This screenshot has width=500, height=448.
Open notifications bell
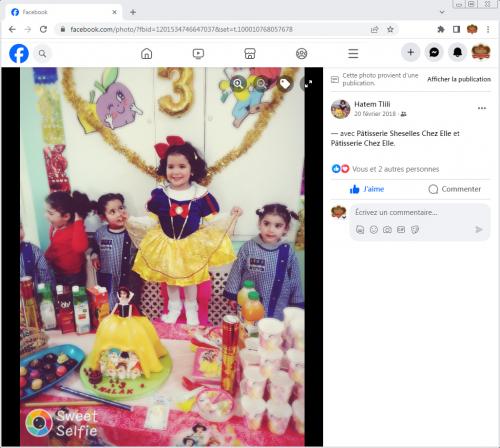(457, 52)
